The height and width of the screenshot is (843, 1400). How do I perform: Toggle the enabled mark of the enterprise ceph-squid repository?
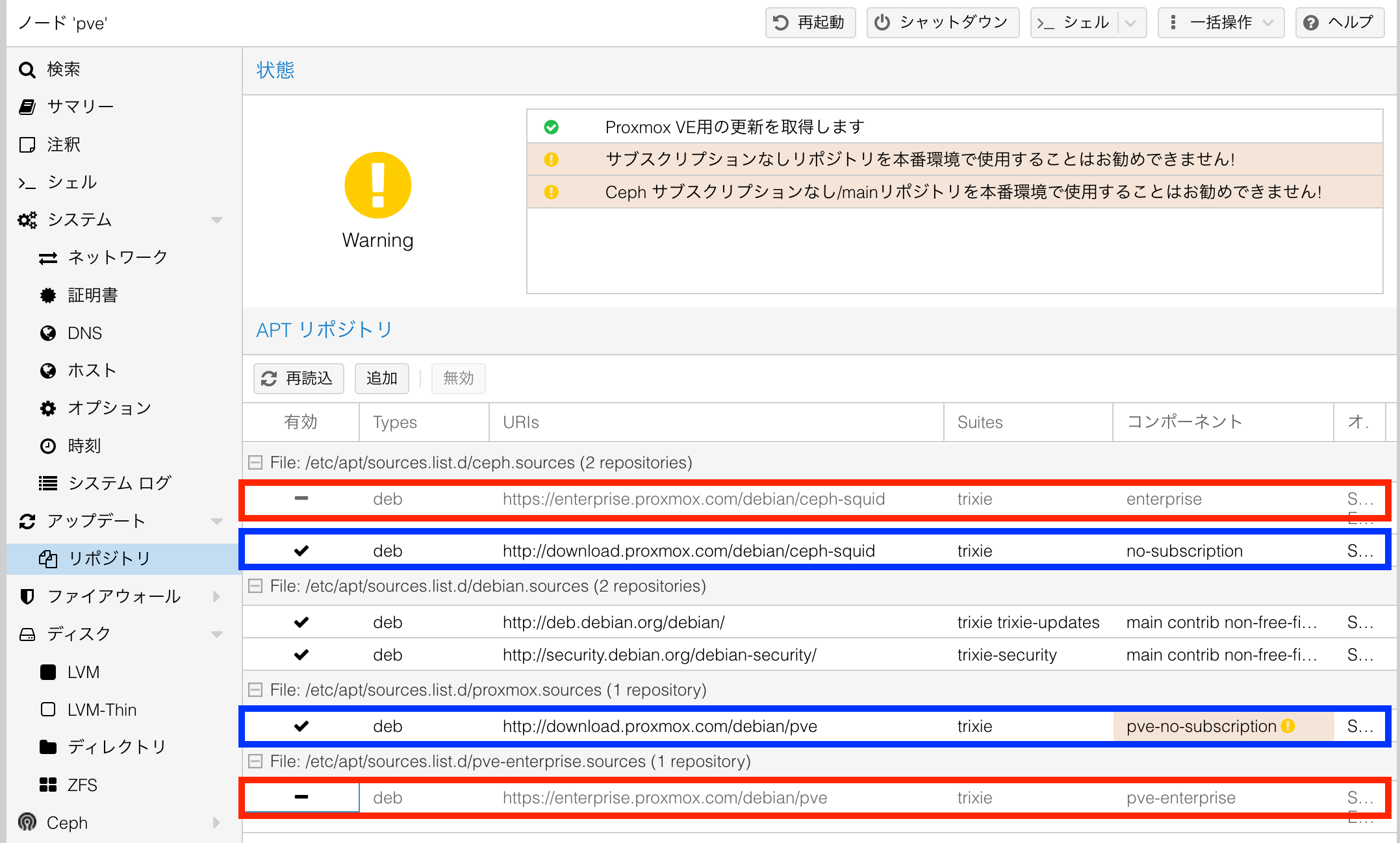[301, 499]
